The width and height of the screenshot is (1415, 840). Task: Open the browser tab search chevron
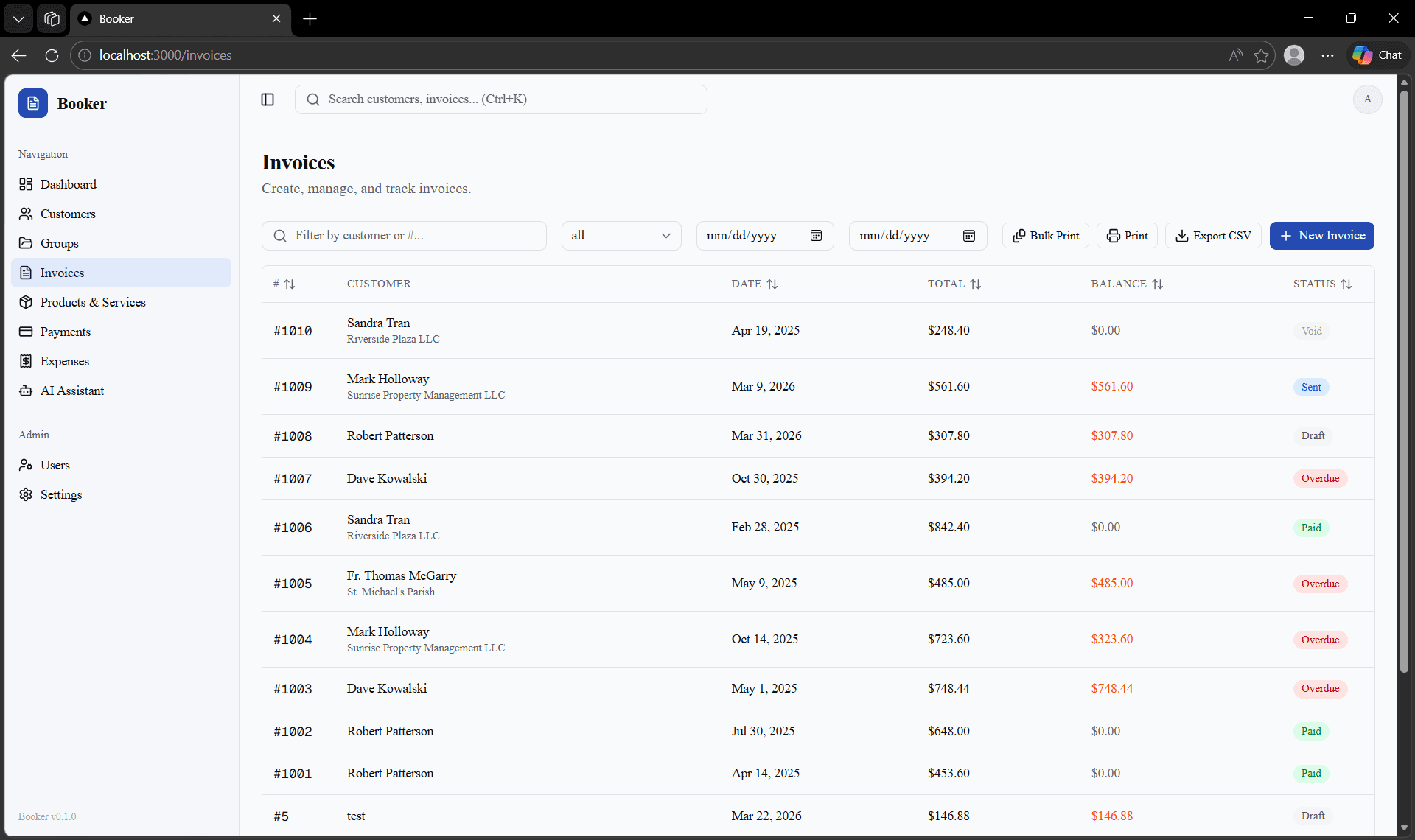click(18, 18)
